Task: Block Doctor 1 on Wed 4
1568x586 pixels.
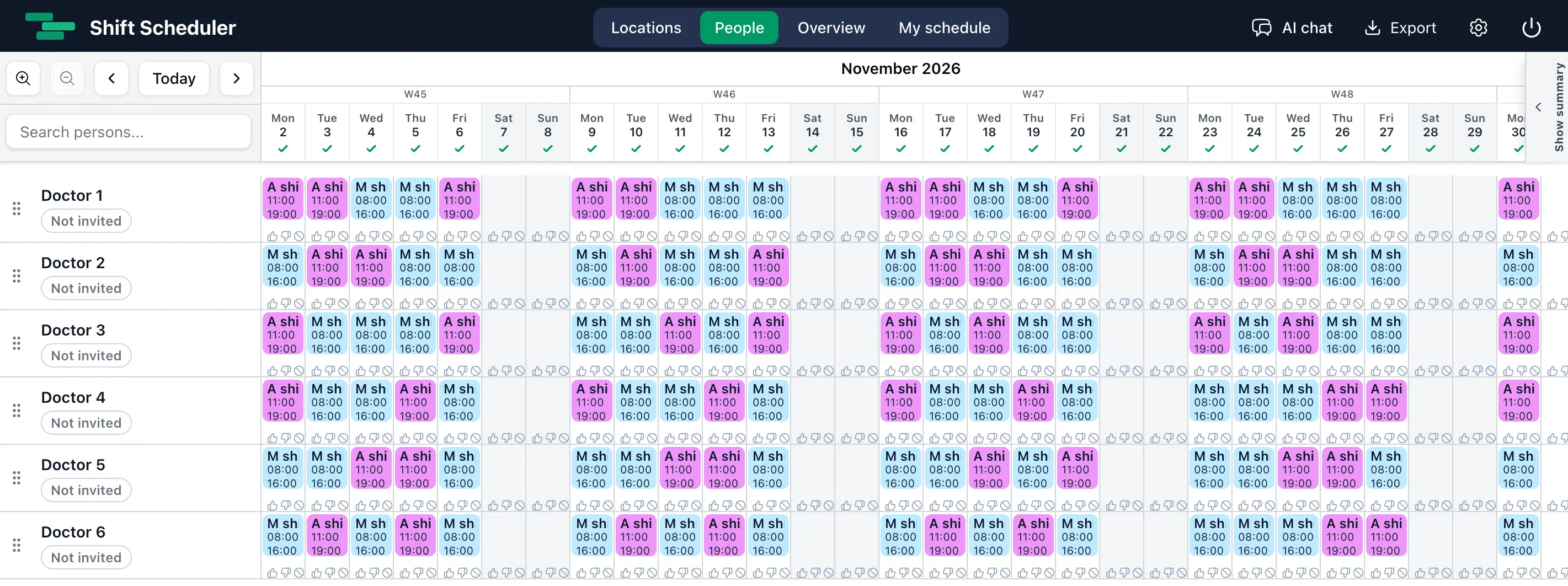Action: [387, 236]
